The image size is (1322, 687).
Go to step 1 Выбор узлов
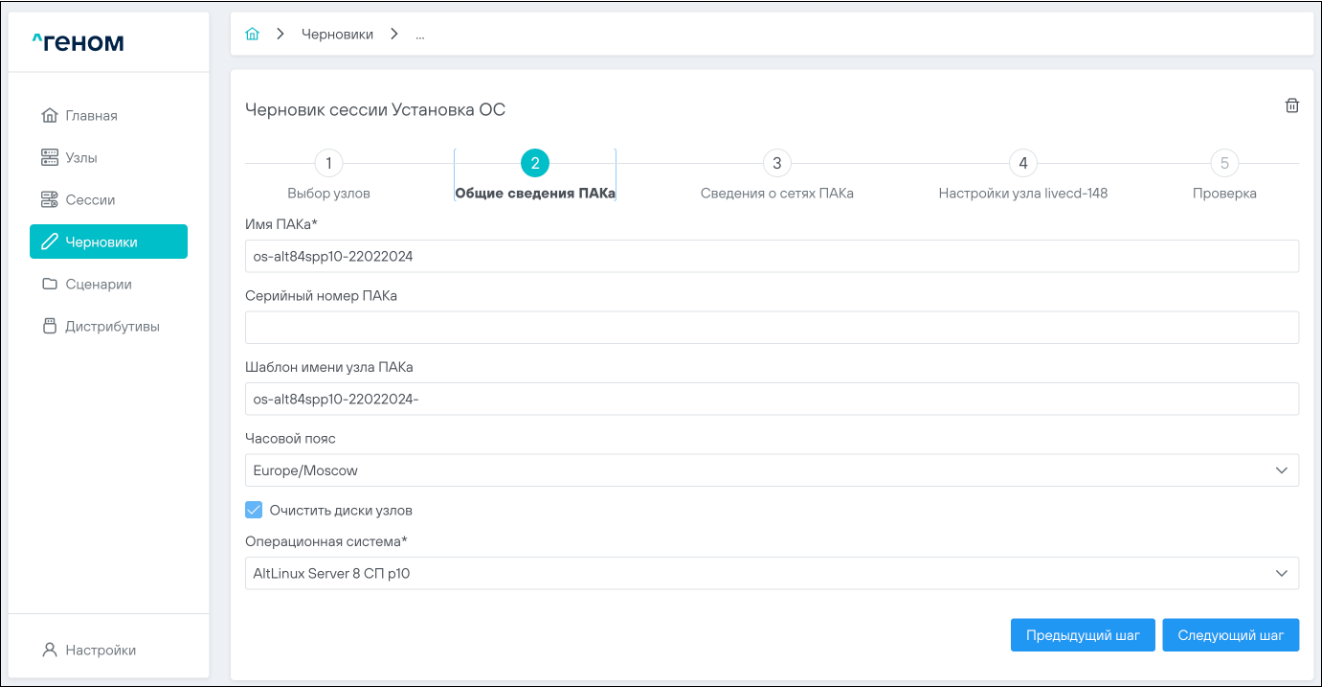click(328, 163)
